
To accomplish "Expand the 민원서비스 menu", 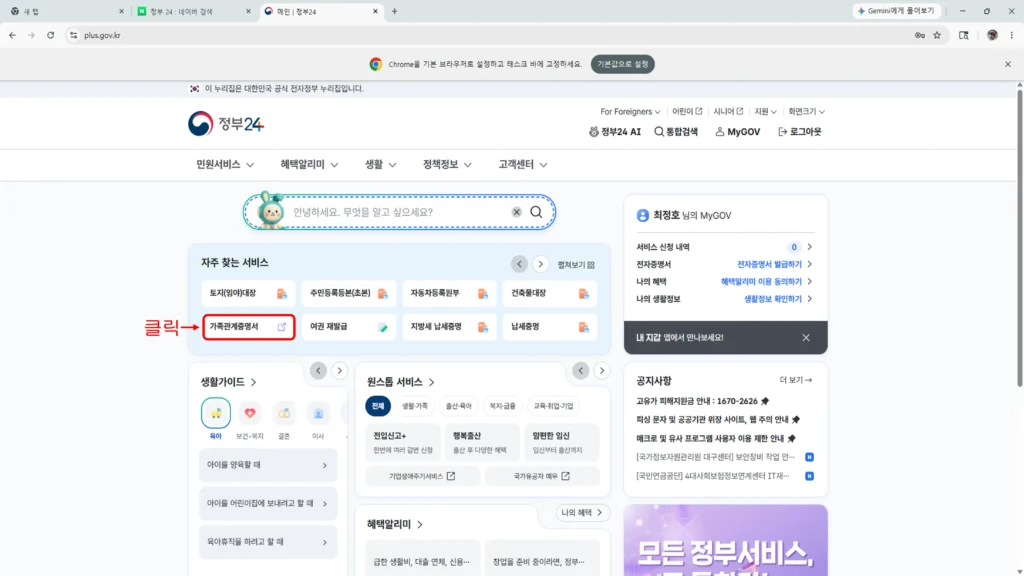I will (x=225, y=165).
